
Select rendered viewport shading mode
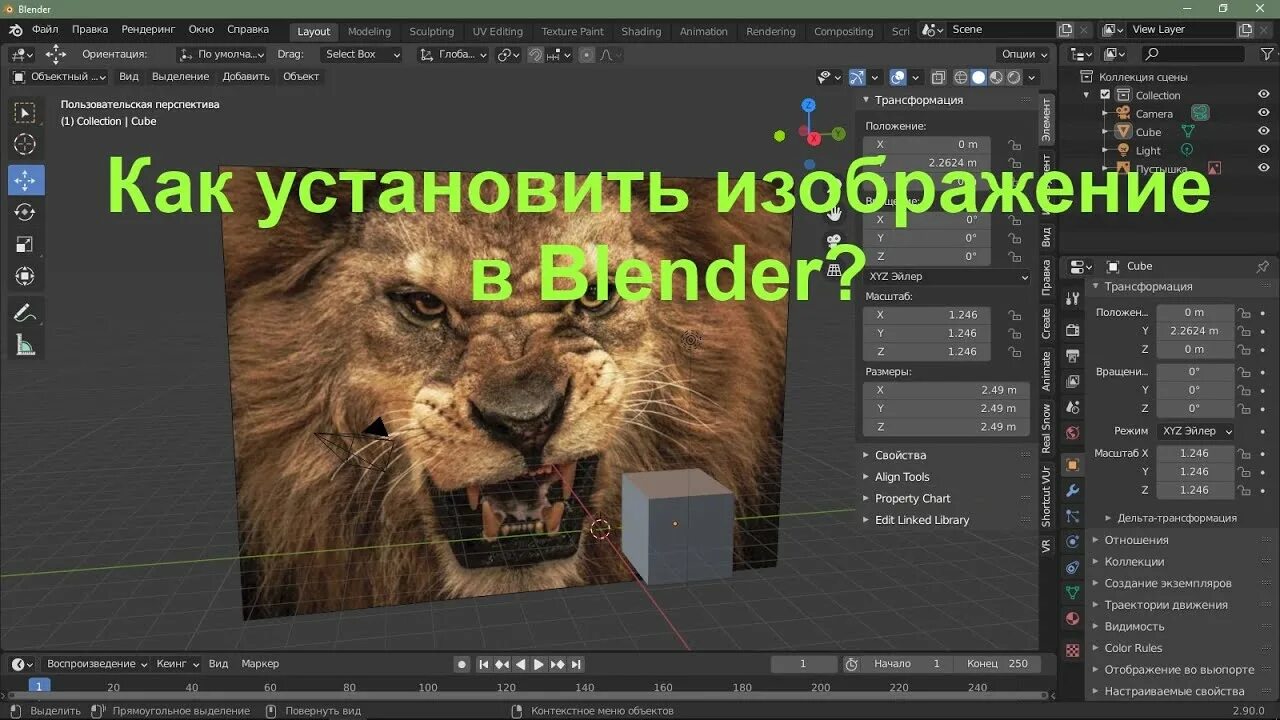click(1014, 77)
